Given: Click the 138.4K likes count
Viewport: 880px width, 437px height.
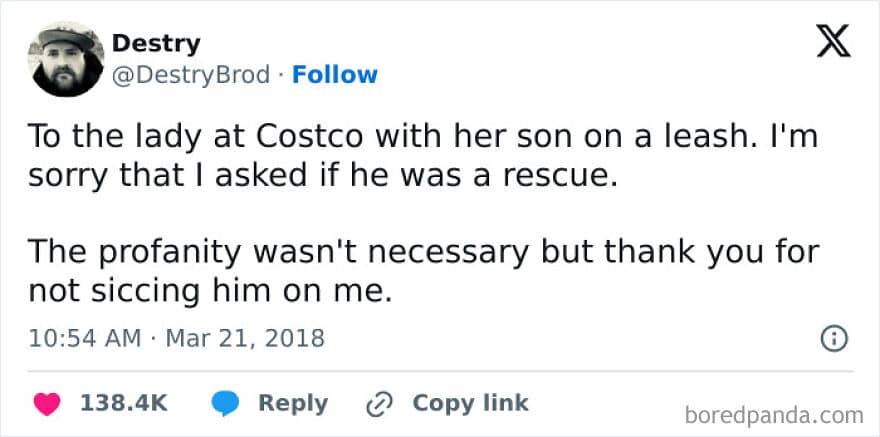Looking at the screenshot, I should [x=124, y=403].
